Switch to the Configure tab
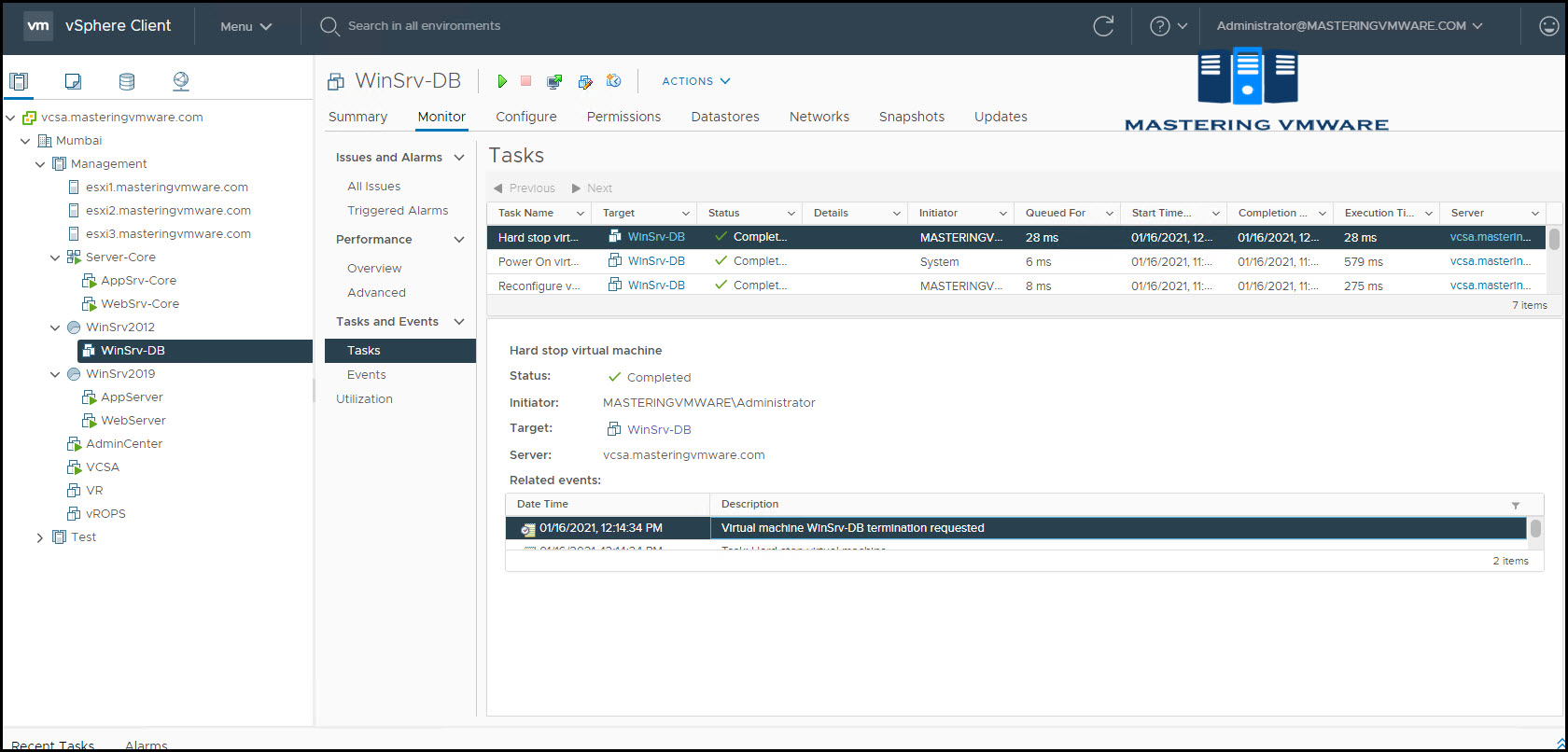The image size is (1568, 752). tap(526, 117)
